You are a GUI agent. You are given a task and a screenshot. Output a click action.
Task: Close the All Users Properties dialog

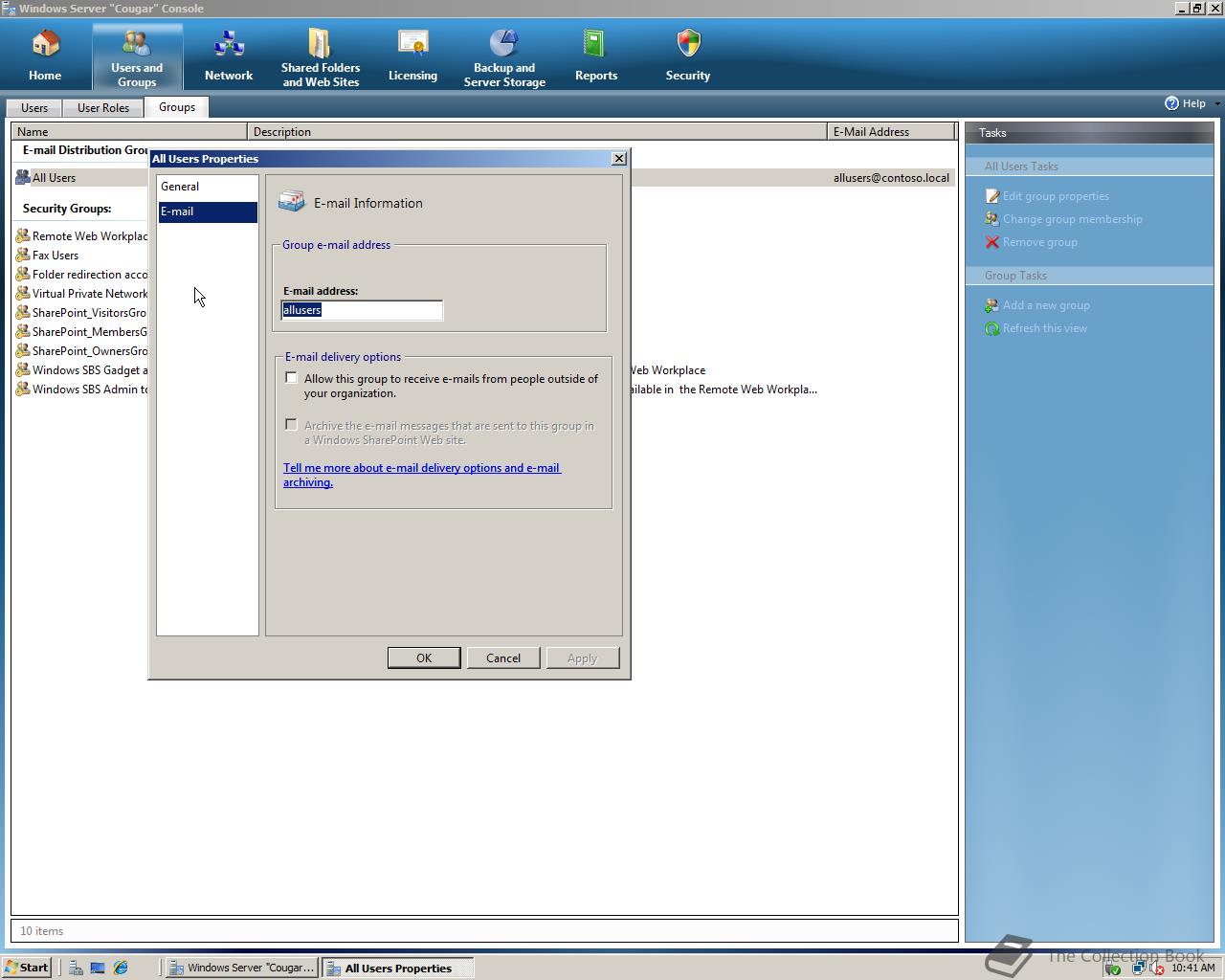pos(619,159)
